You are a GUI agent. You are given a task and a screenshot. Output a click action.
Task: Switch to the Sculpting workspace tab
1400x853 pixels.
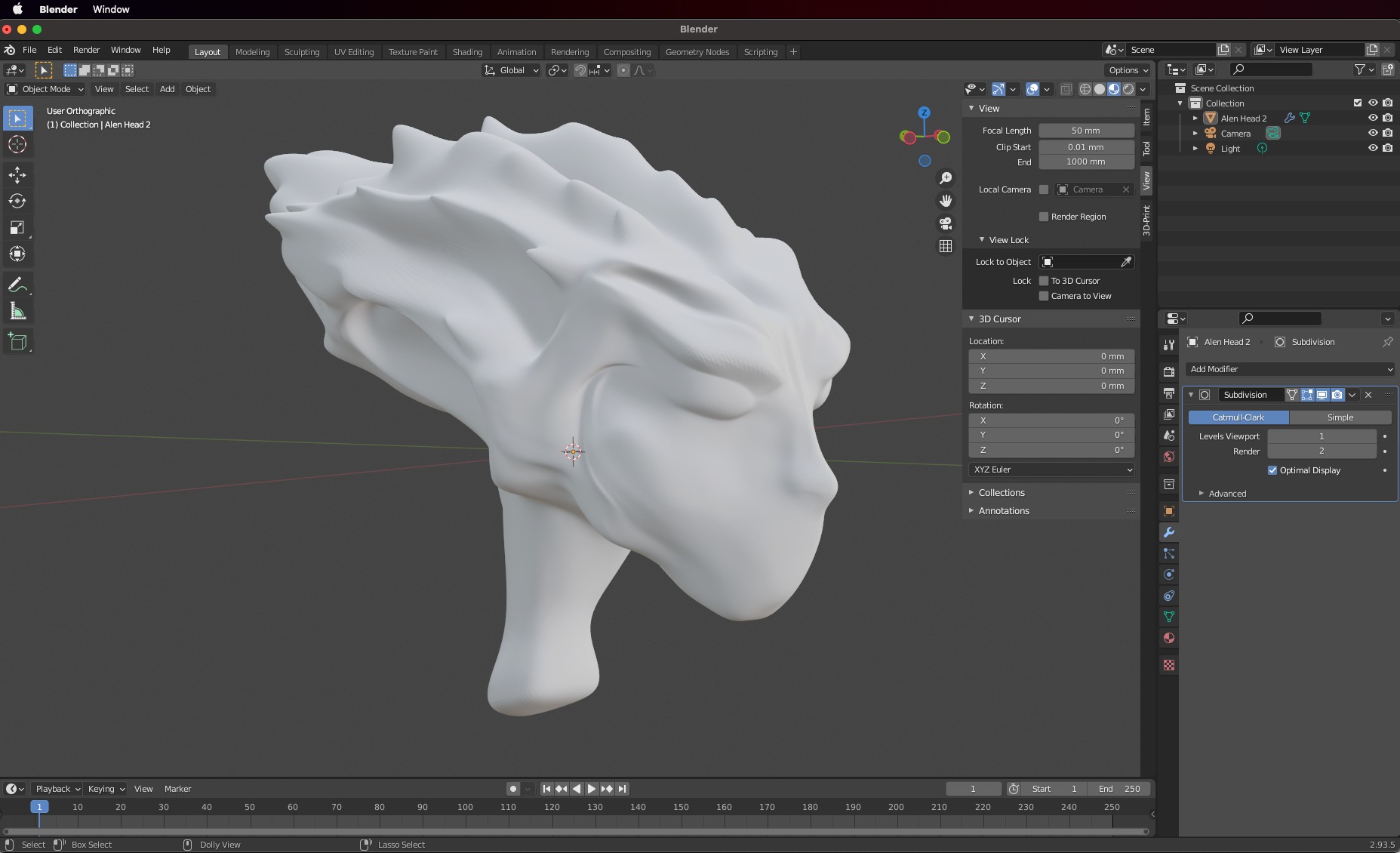coord(302,52)
